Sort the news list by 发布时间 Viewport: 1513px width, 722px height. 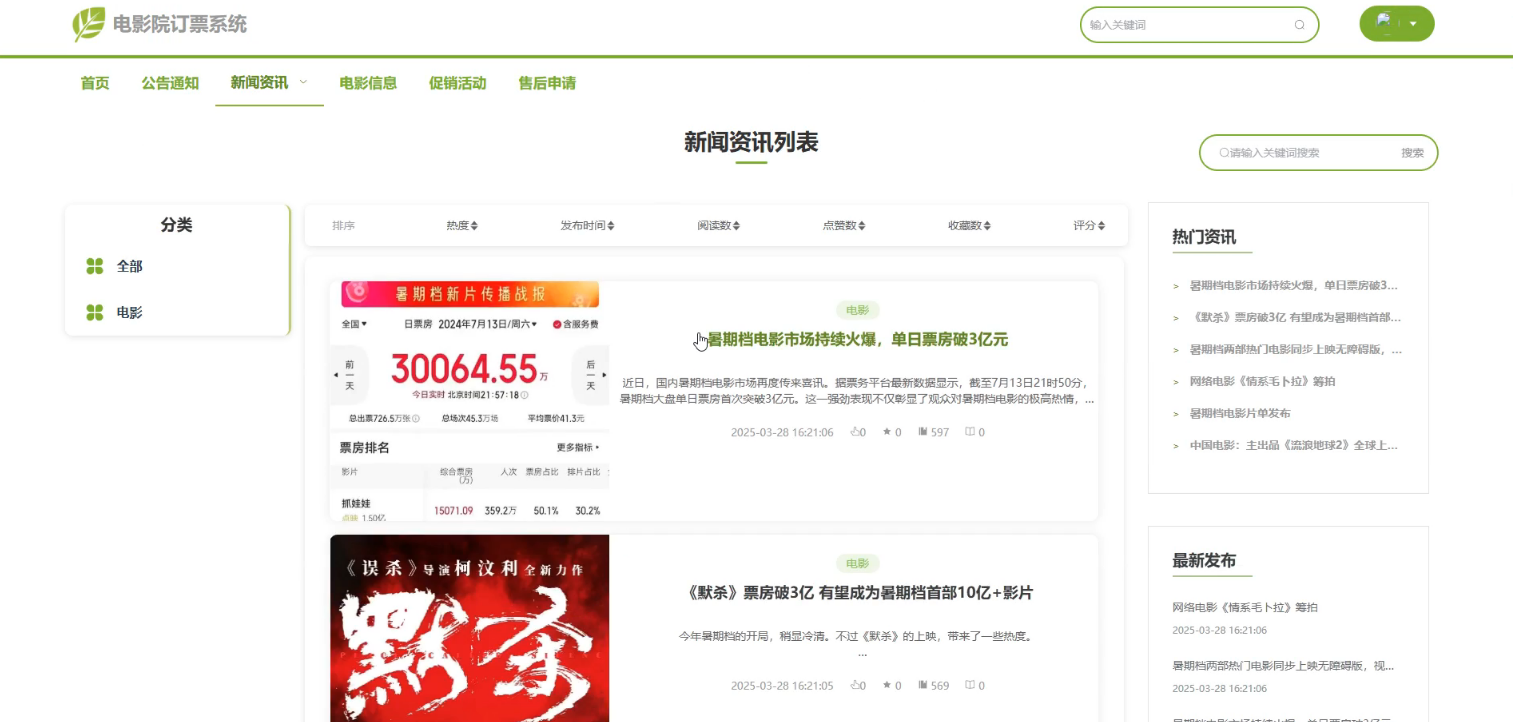587,226
